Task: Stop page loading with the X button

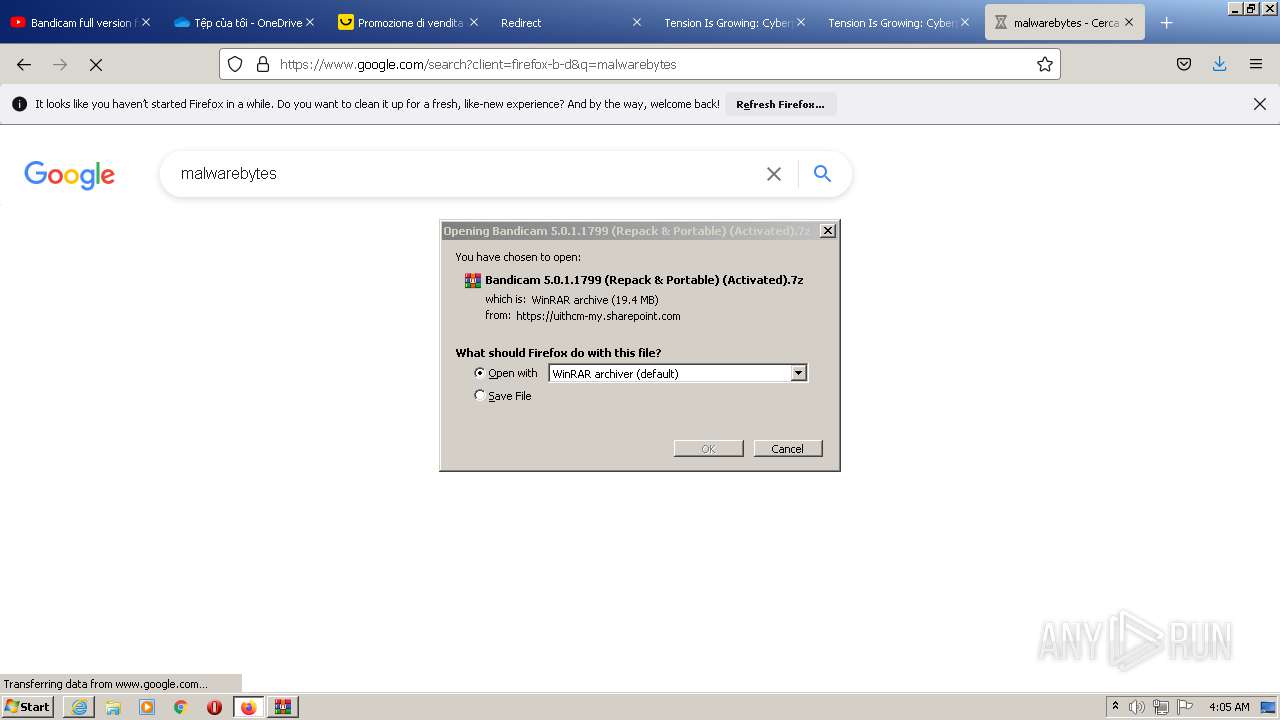Action: click(x=96, y=64)
